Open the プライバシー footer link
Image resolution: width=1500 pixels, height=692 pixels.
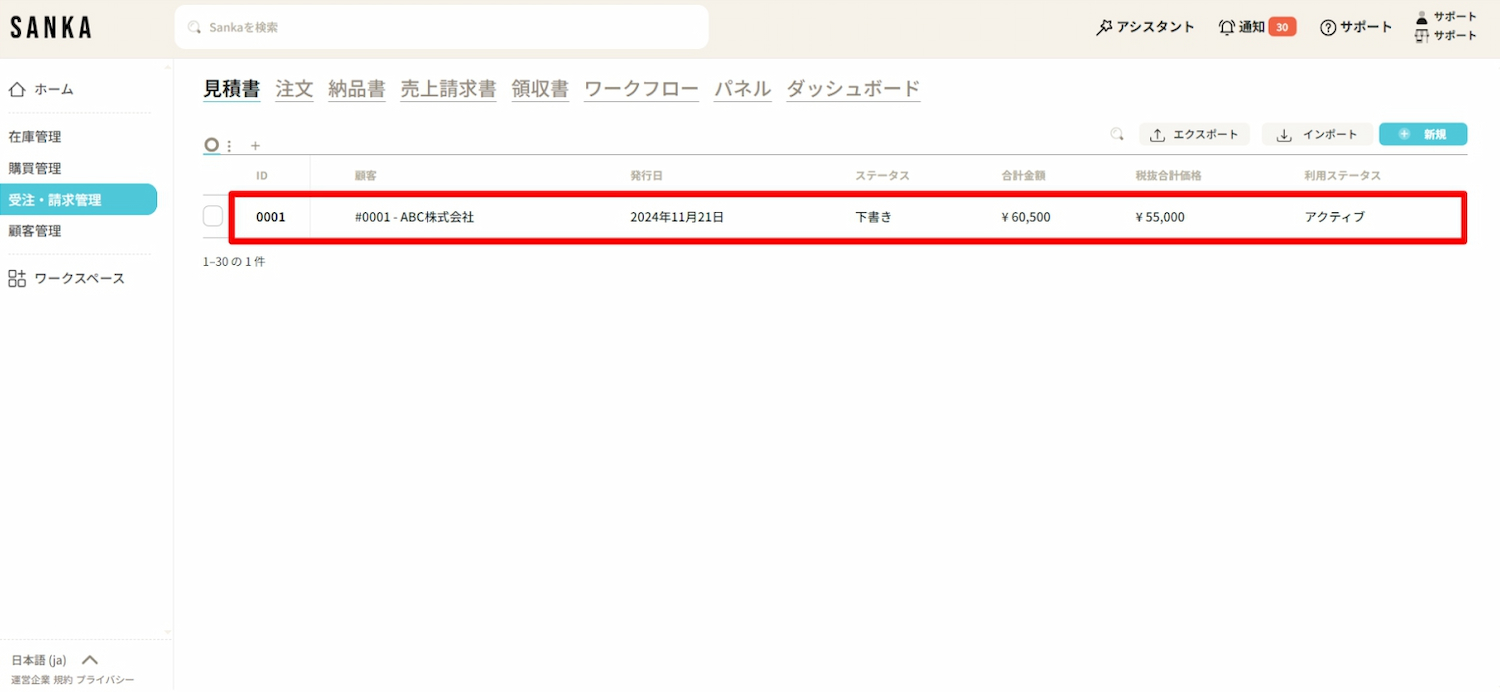[105, 680]
